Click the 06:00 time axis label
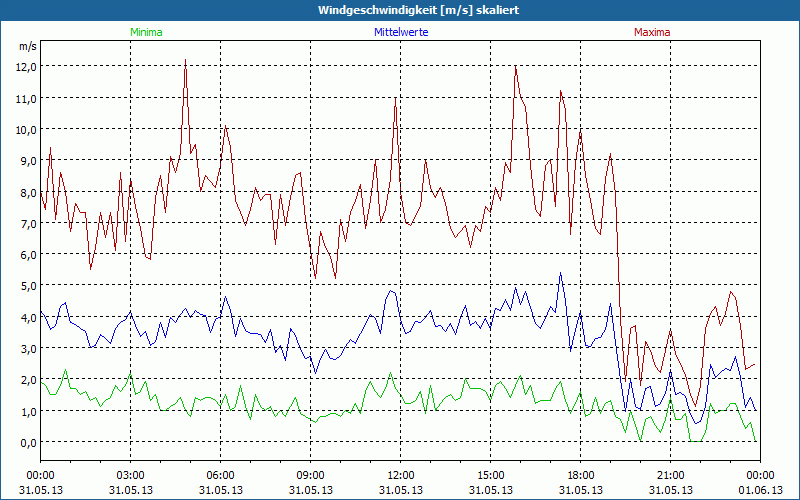 pos(220,476)
